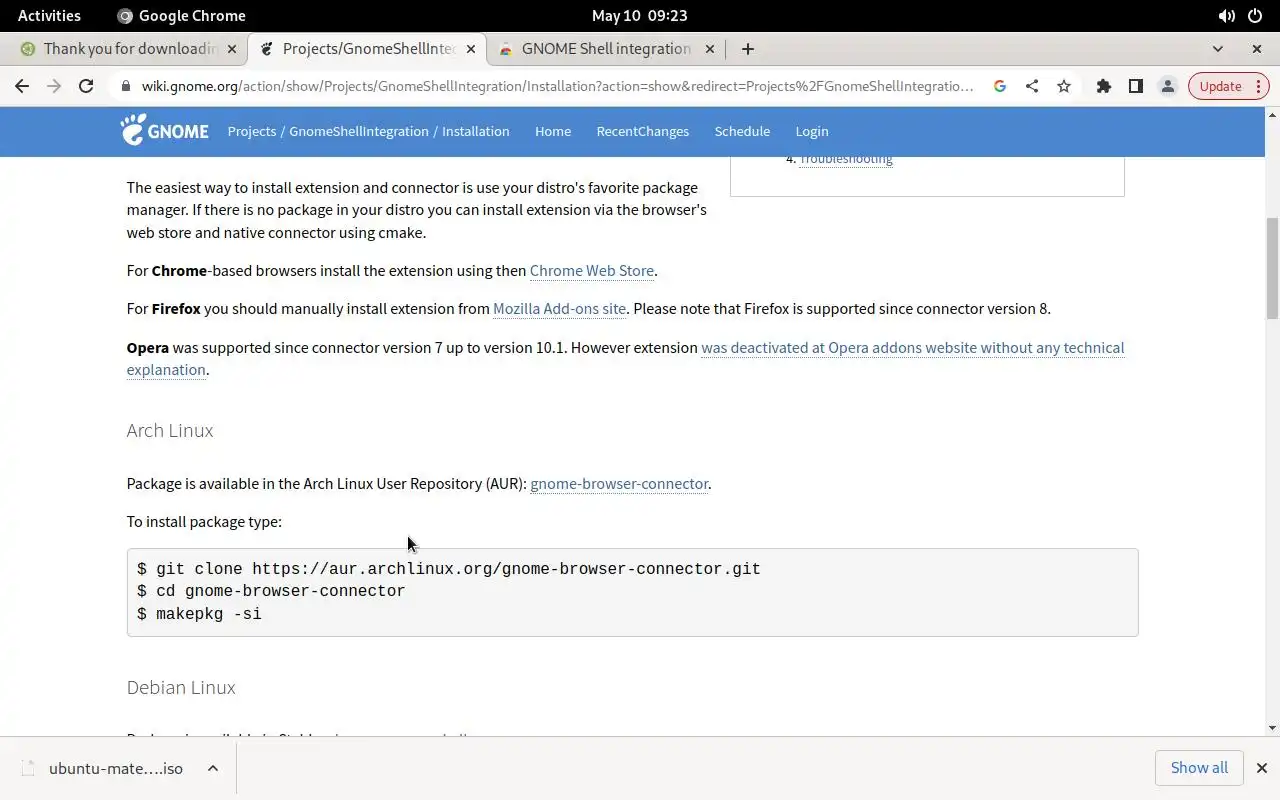Click the GNOME logo

[x=164, y=130]
